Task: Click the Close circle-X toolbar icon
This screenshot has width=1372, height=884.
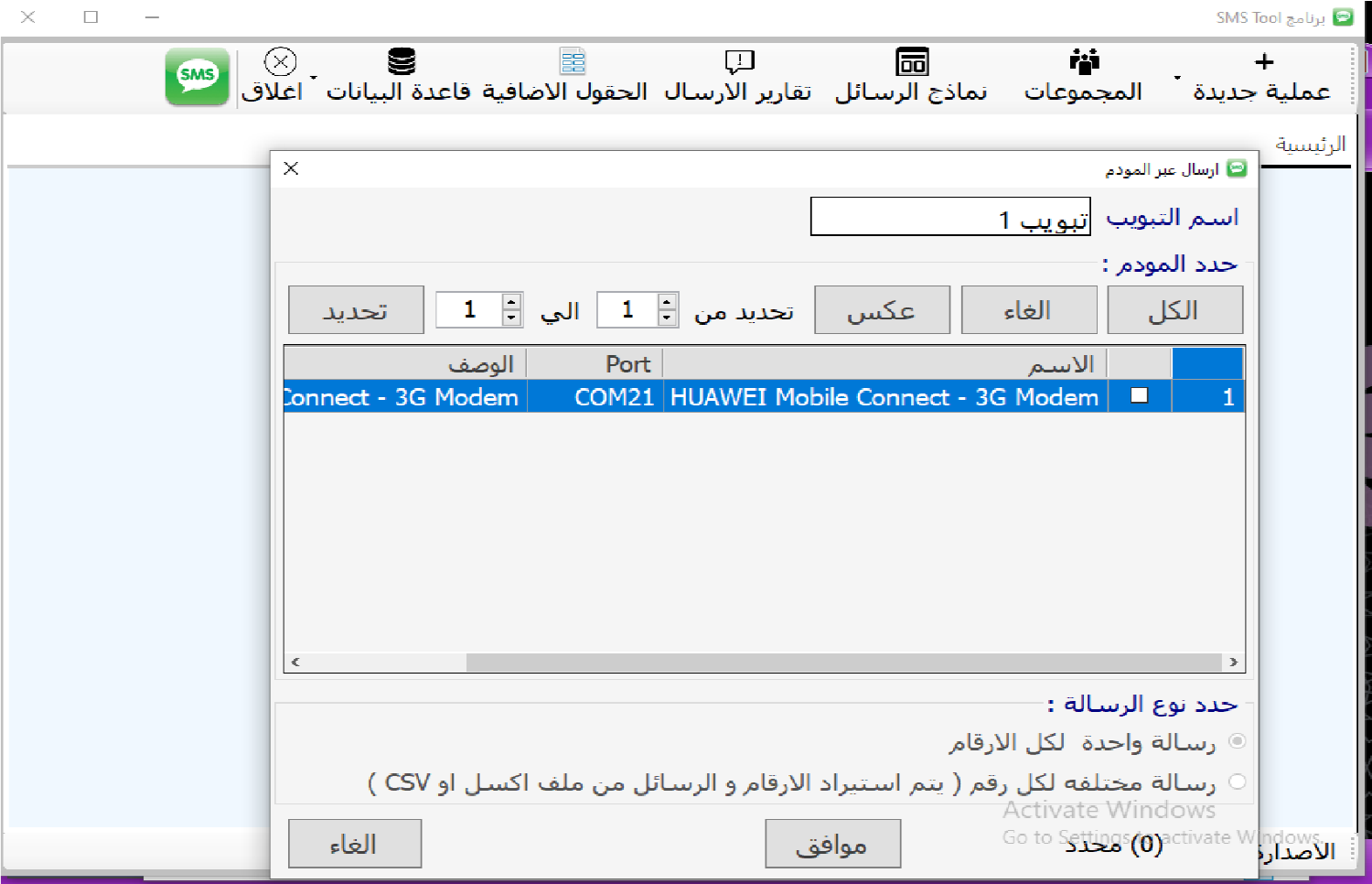Action: 280,61
